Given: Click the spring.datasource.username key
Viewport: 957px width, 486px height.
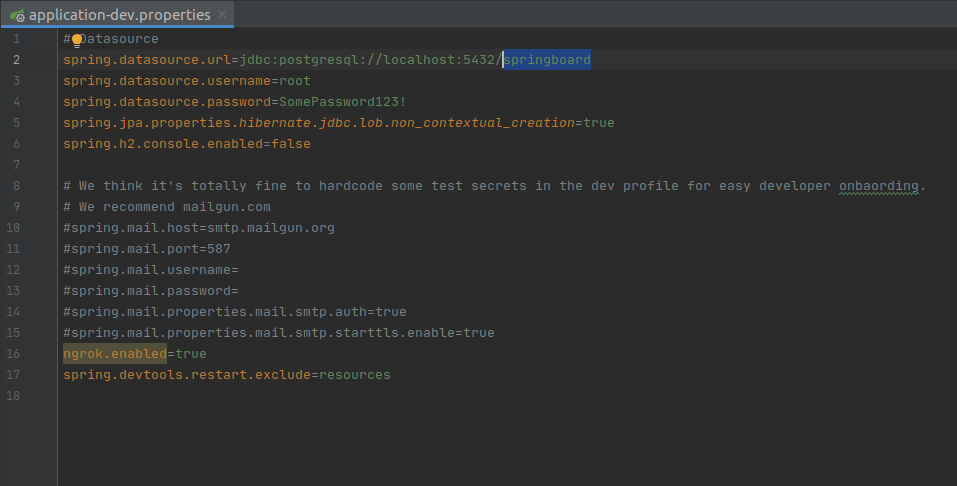Looking at the screenshot, I should [167, 81].
